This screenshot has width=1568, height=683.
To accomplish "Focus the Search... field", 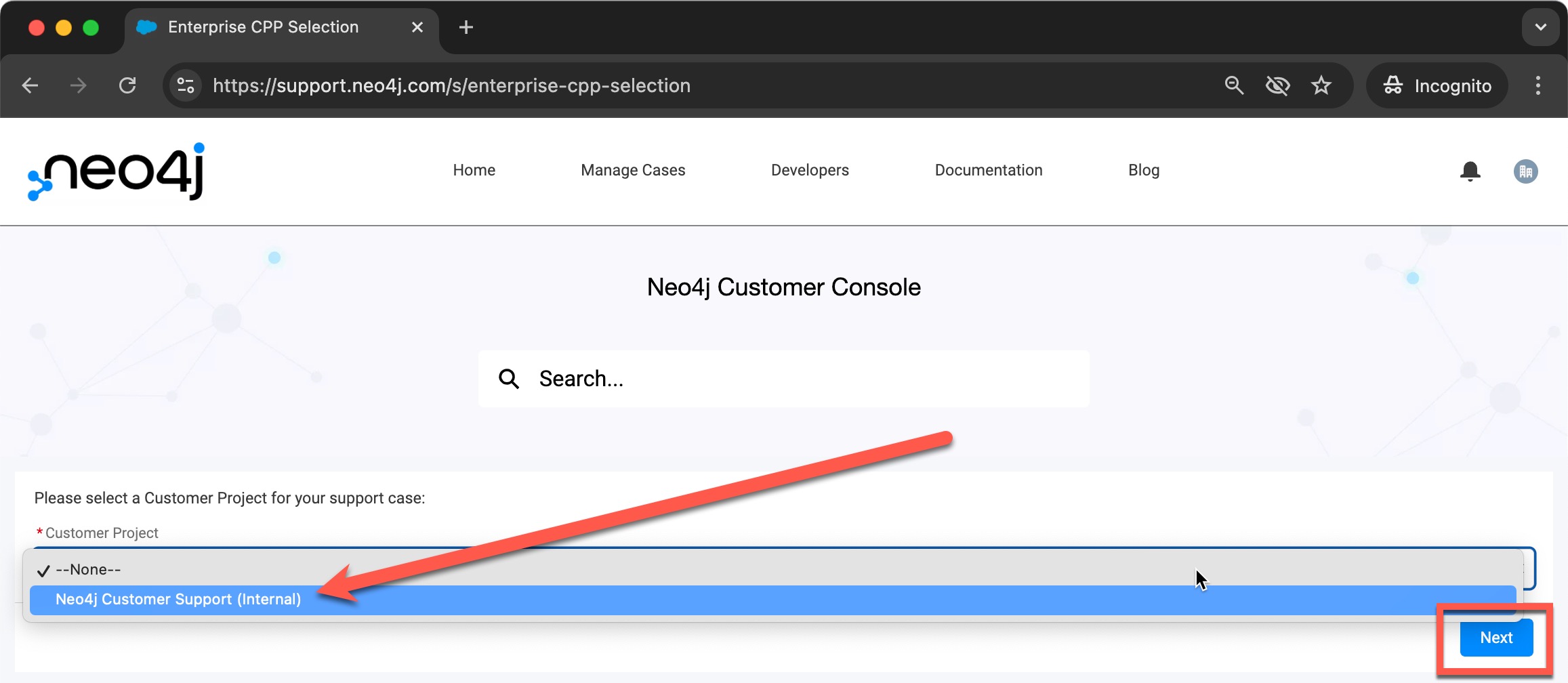I will pos(783,379).
